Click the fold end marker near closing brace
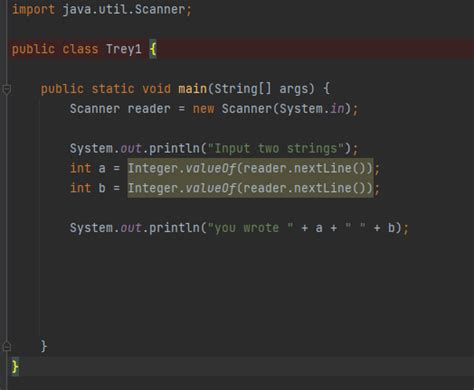474x390 pixels. [x=6, y=346]
